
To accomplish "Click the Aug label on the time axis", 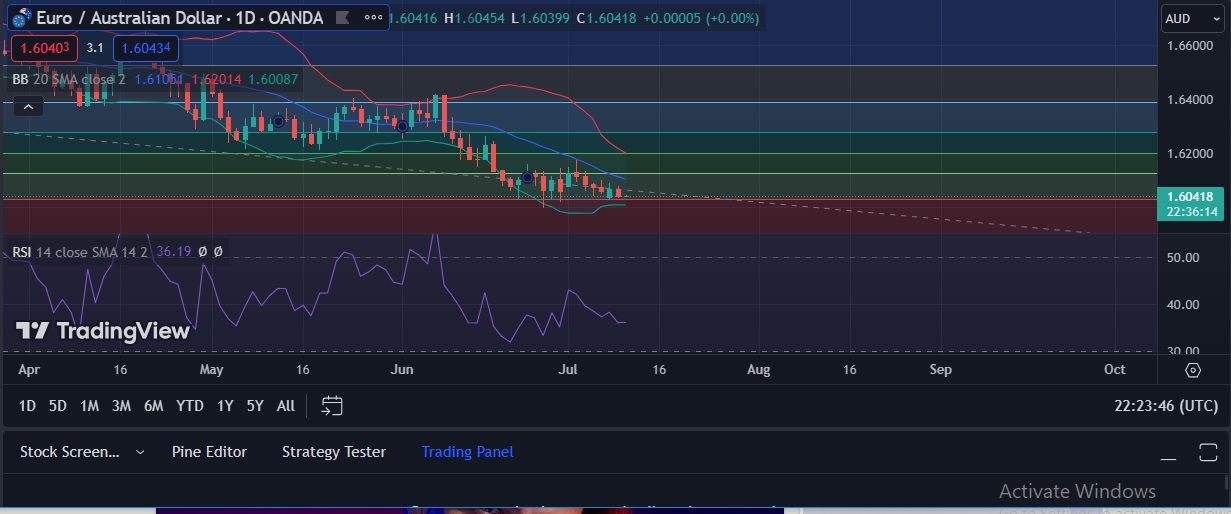I will pos(759,369).
